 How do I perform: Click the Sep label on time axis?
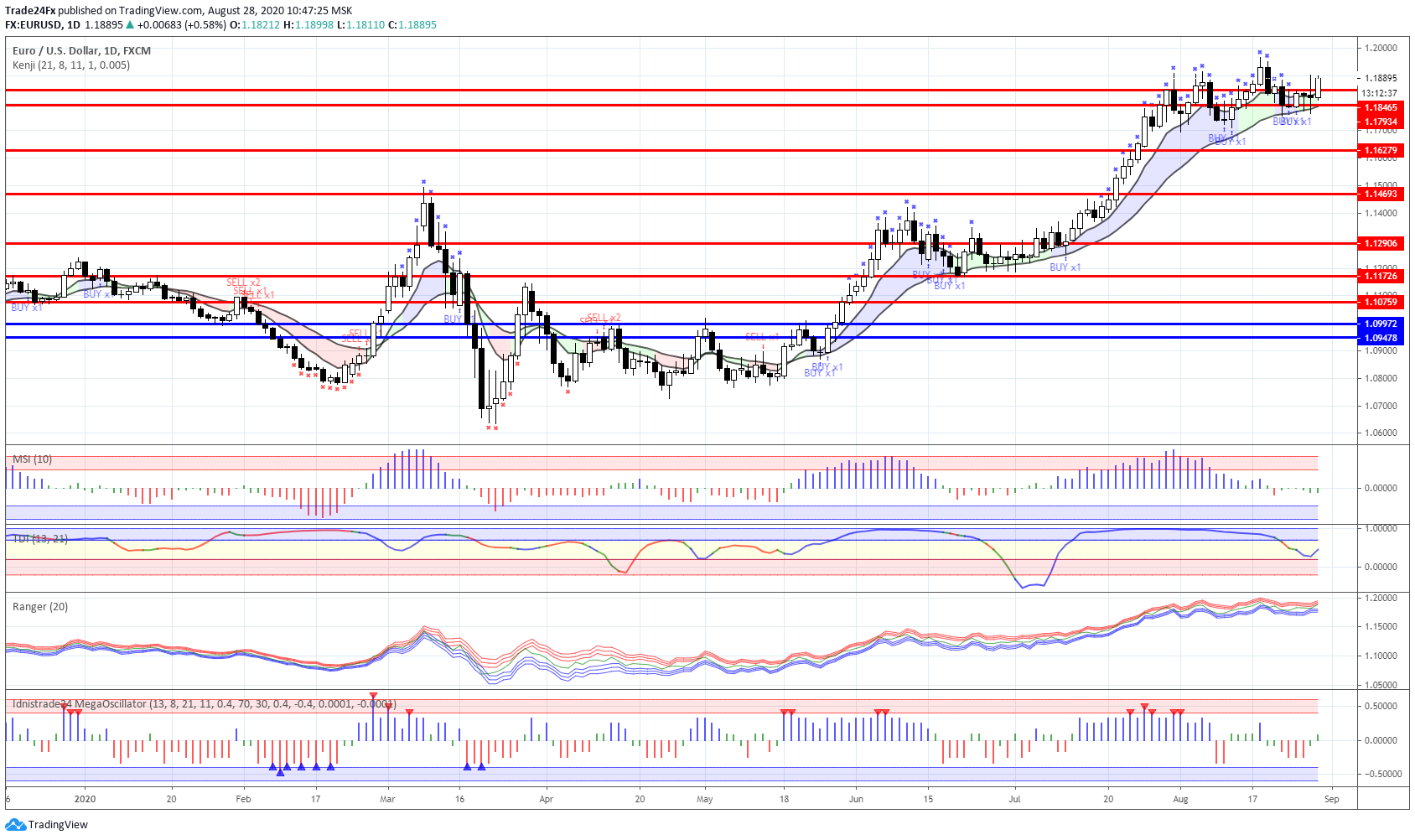coord(1332,799)
